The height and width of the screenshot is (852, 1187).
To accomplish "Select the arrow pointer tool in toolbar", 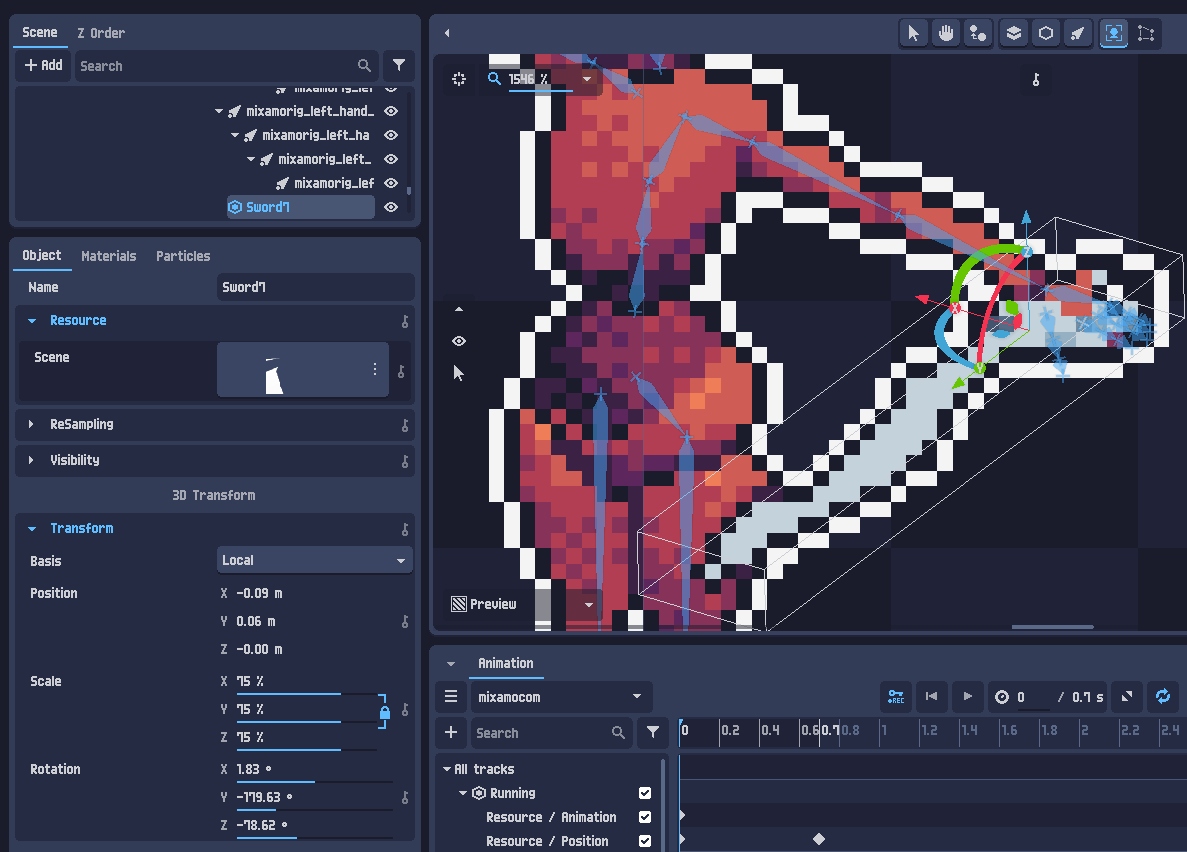I will pyautogui.click(x=914, y=33).
